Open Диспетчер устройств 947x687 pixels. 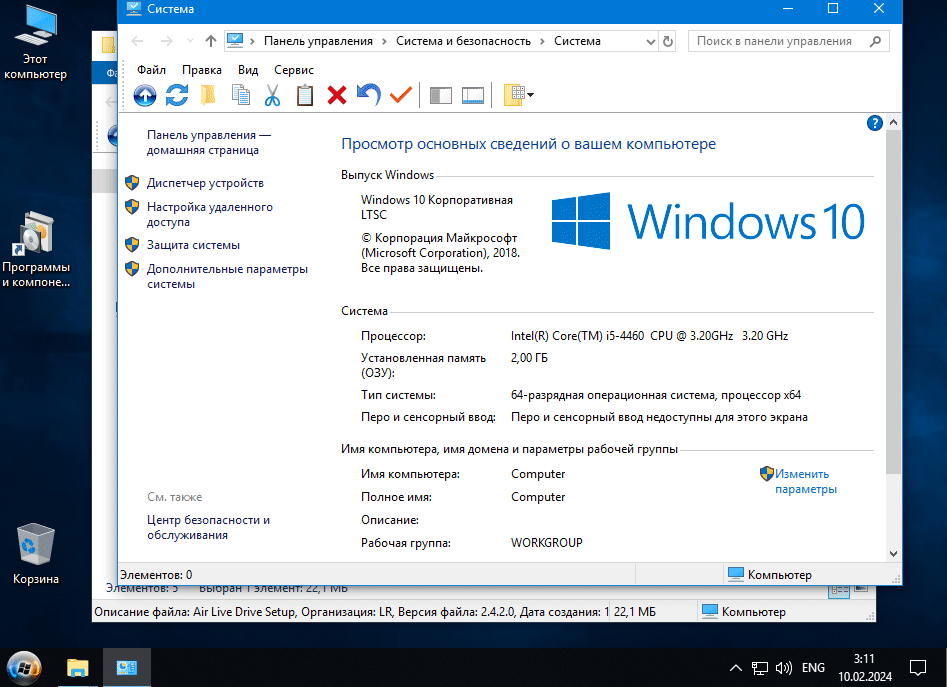[x=205, y=183]
